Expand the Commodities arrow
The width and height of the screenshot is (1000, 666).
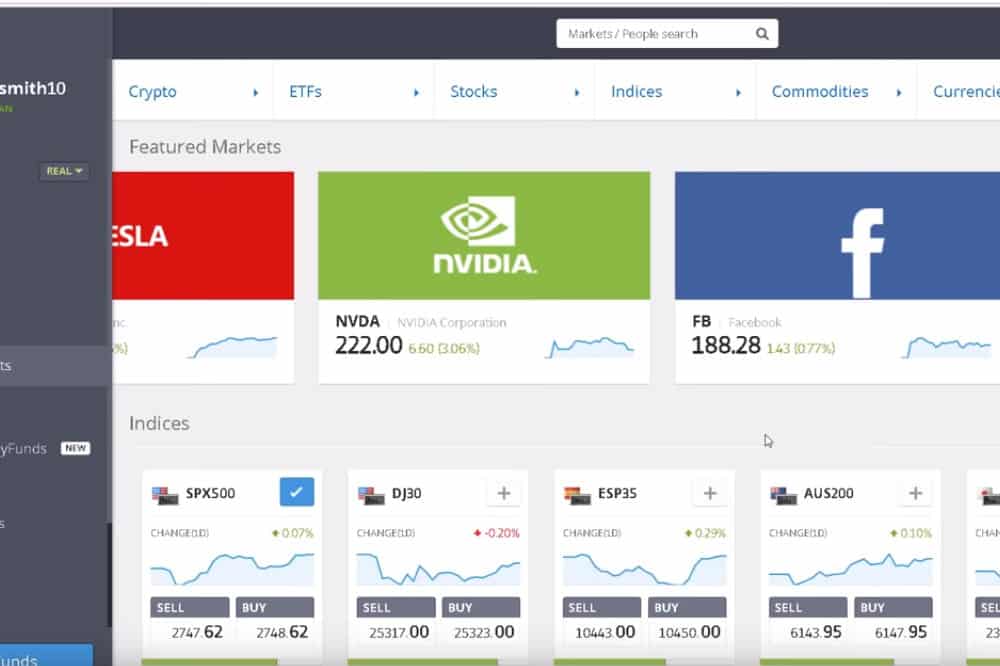tap(899, 92)
